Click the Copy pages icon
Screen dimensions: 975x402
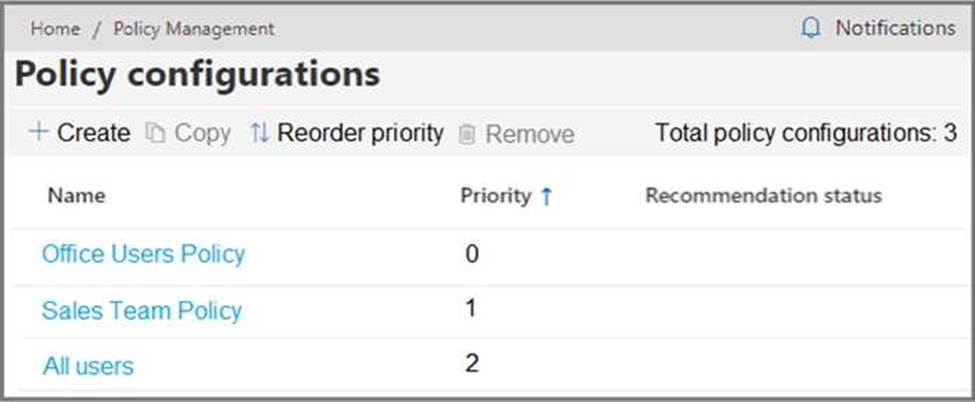pos(155,133)
